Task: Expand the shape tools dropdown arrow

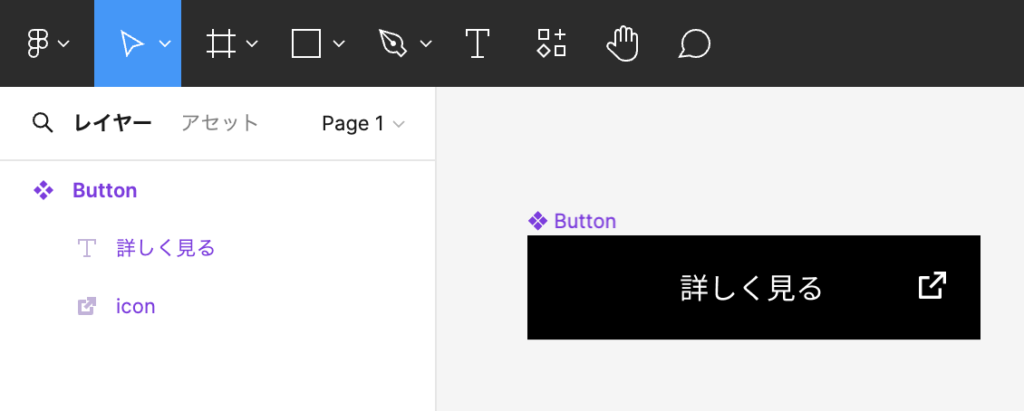Action: click(x=339, y=44)
